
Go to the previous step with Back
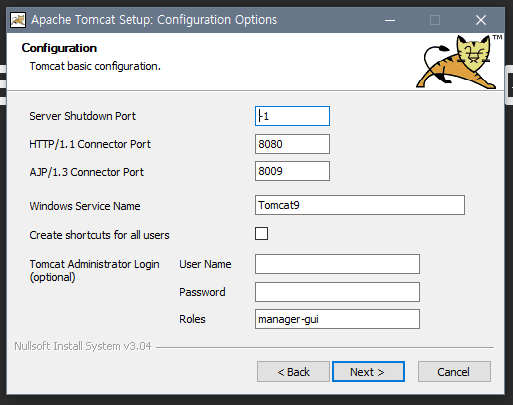293,372
